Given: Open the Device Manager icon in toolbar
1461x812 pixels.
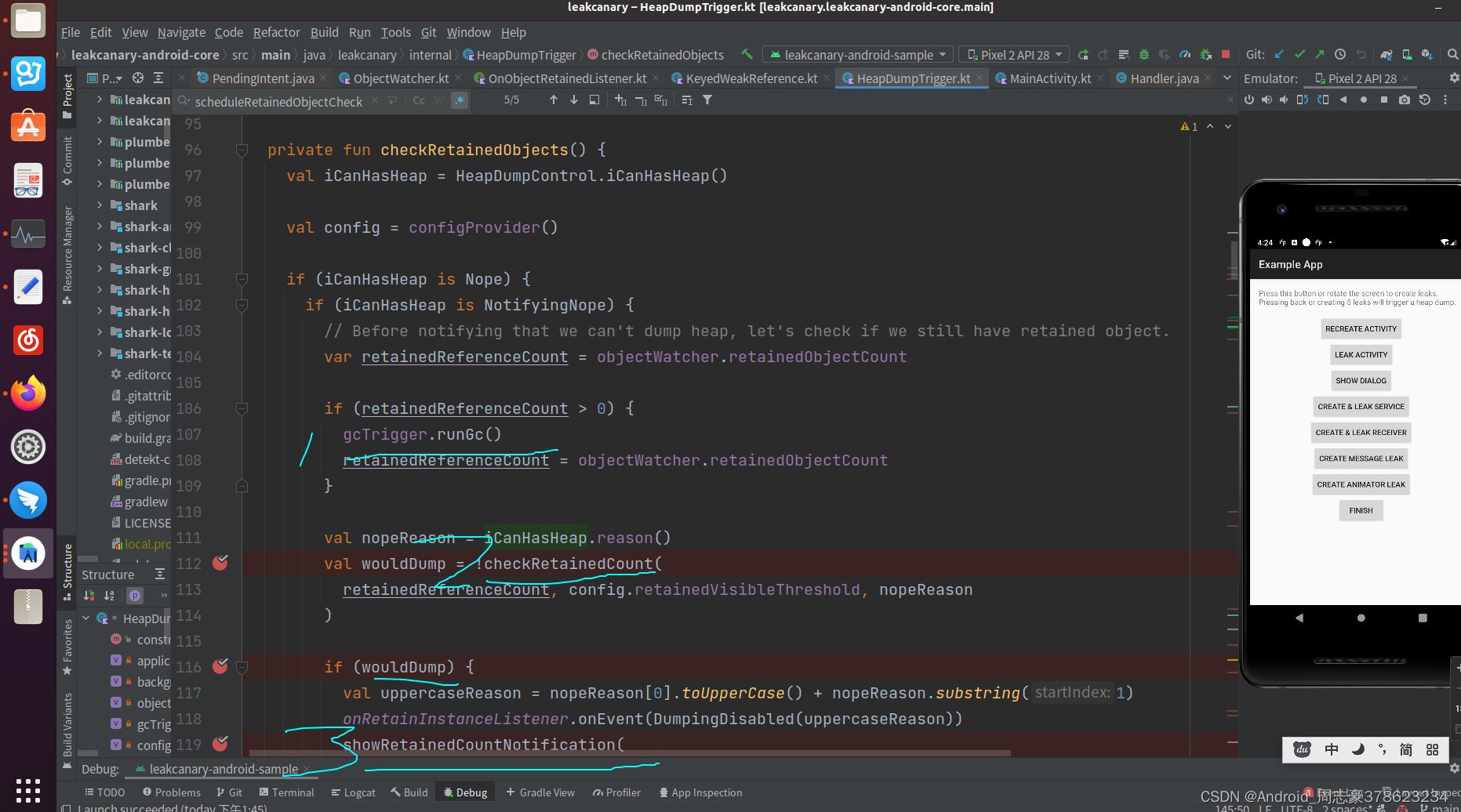Looking at the screenshot, I should 1407,54.
